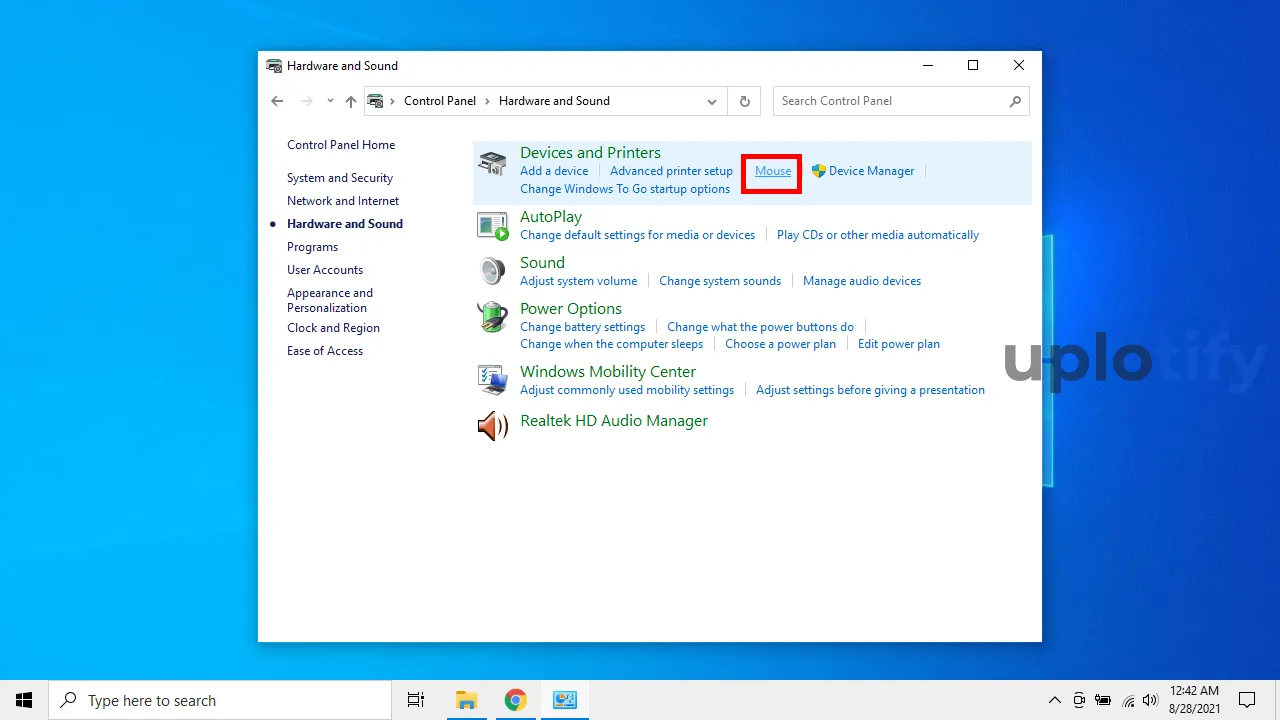Select System and Security in sidebar
The width and height of the screenshot is (1280, 720).
(x=340, y=178)
